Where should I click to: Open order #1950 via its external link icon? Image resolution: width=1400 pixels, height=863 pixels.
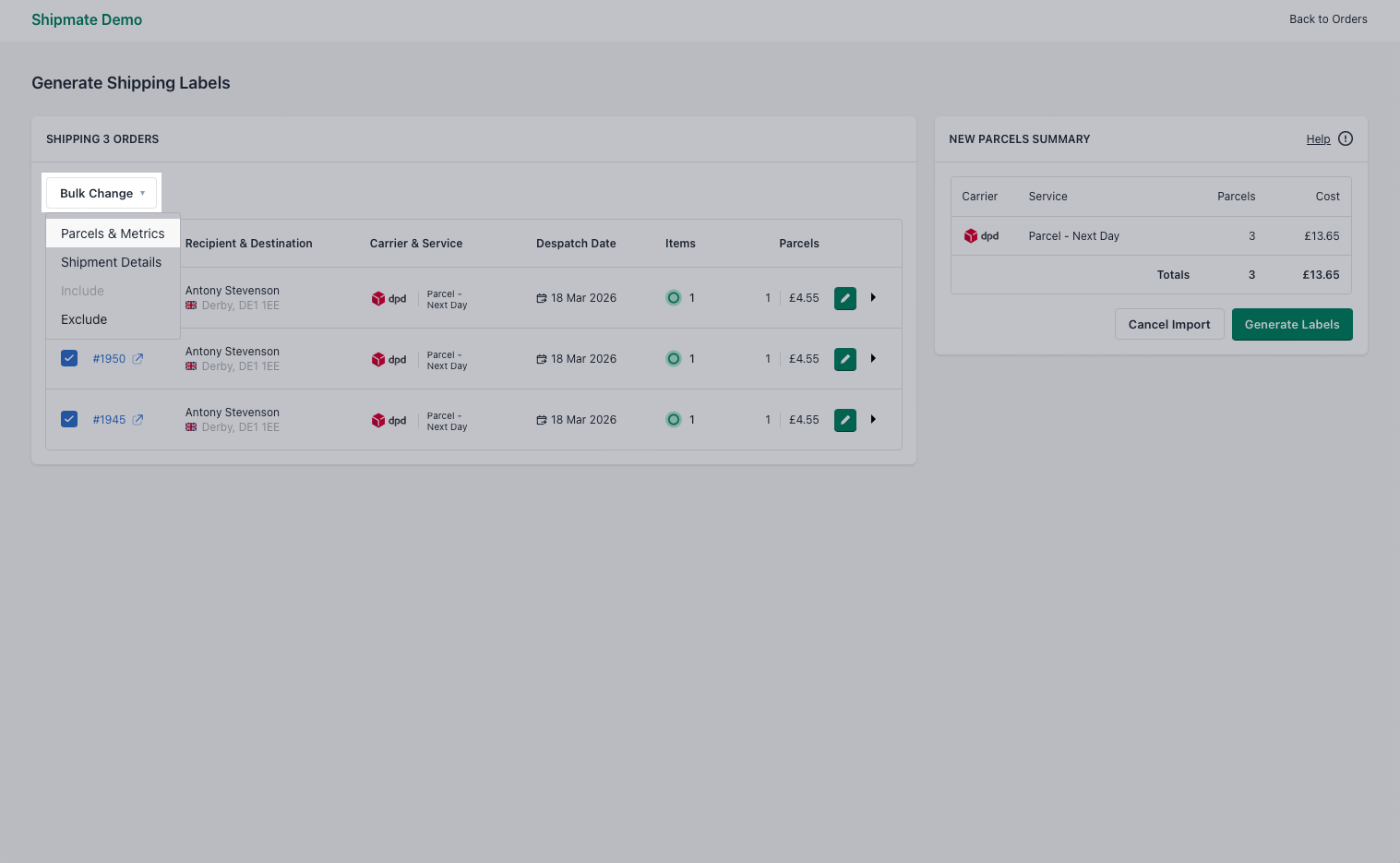point(138,358)
